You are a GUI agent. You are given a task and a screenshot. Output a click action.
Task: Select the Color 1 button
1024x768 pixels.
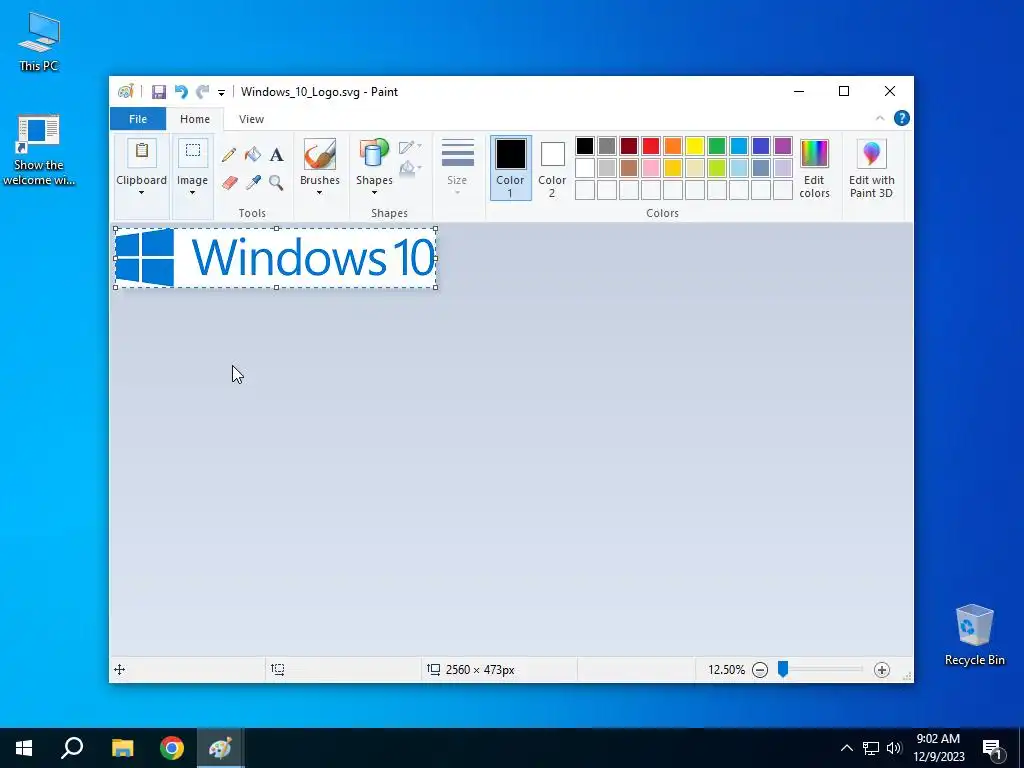(511, 168)
